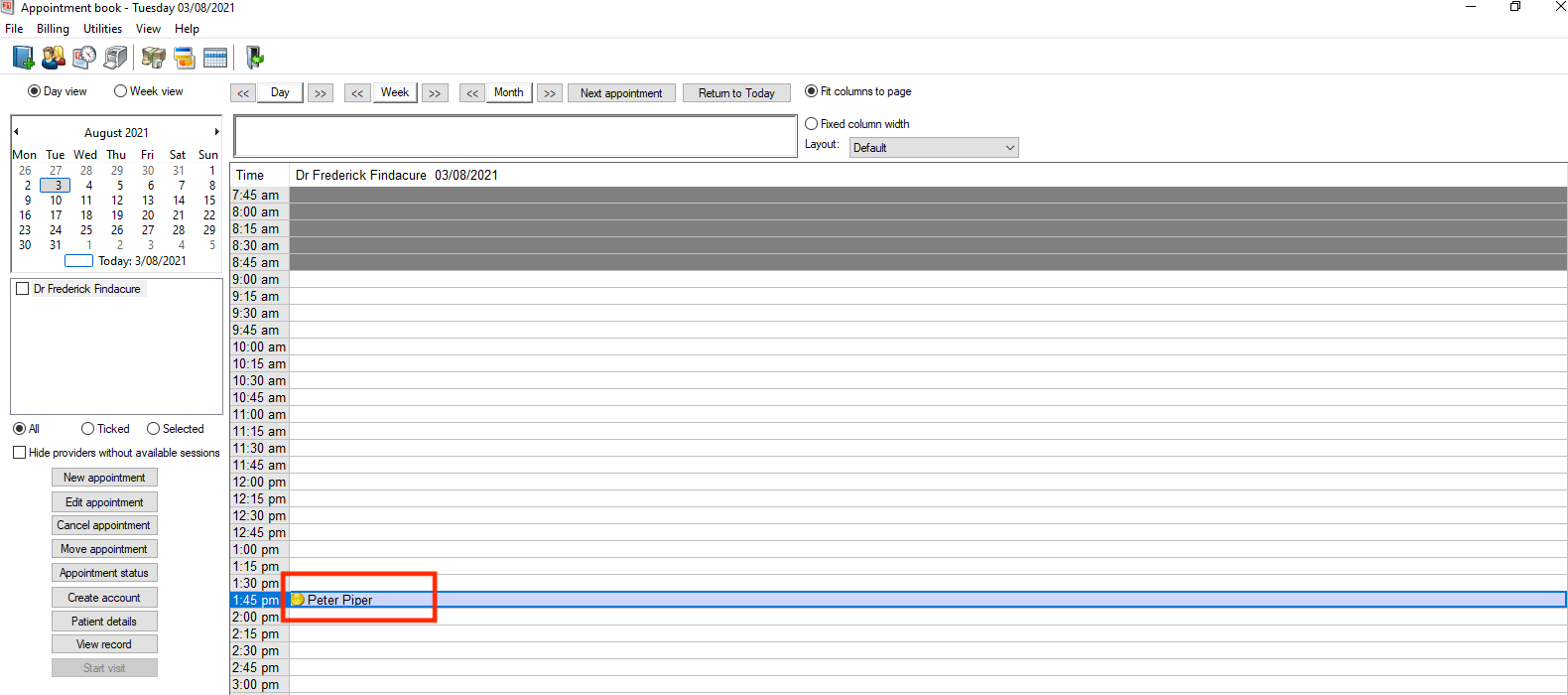The height and width of the screenshot is (695, 1568).
Task: Click the yellow status icon beside Peter Piper
Action: [x=298, y=600]
